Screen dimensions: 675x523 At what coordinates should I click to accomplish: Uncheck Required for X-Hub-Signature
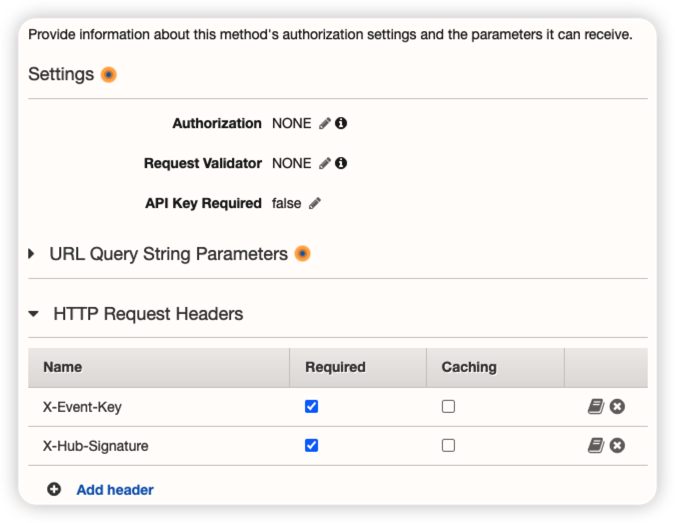pyautogui.click(x=311, y=445)
